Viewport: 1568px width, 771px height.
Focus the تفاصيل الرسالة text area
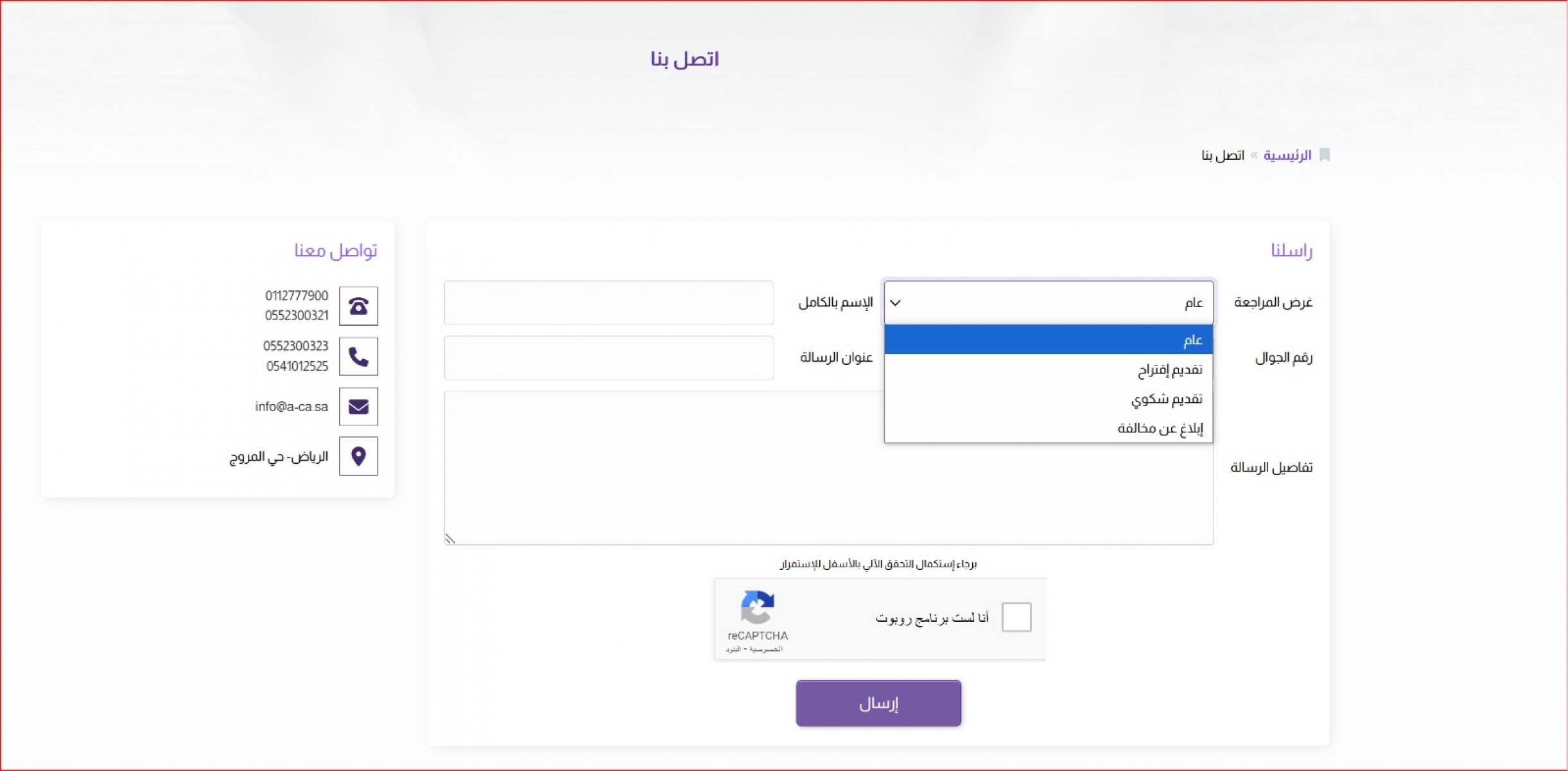[x=829, y=468]
